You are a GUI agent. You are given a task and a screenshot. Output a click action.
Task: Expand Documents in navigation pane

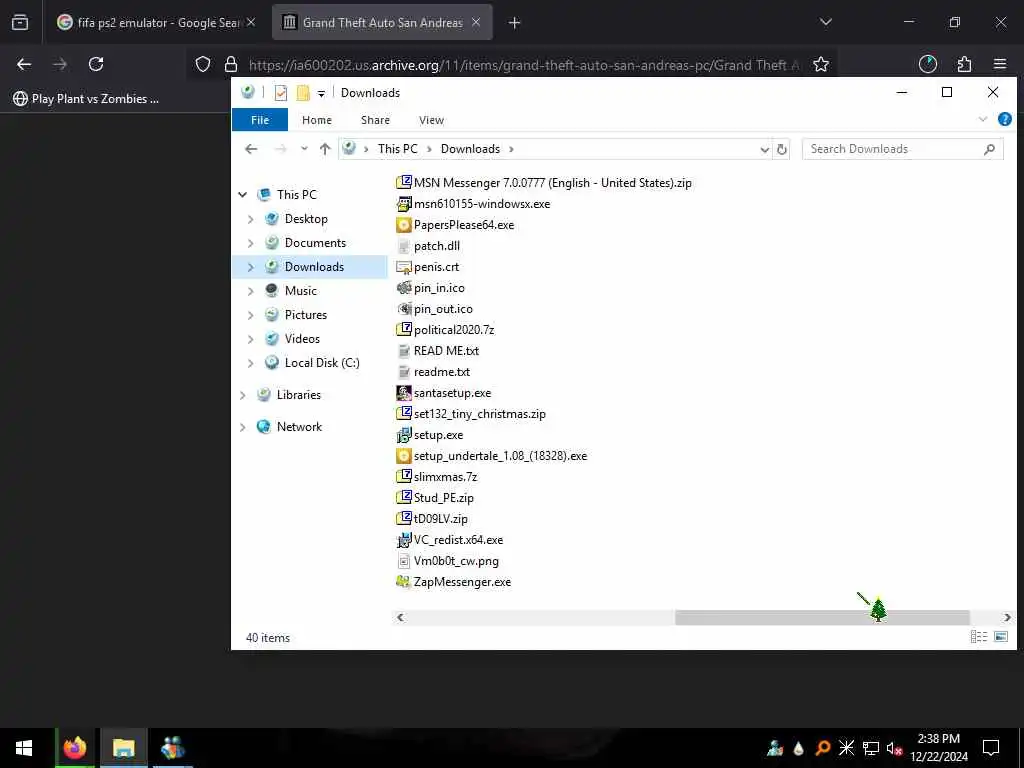tap(251, 243)
